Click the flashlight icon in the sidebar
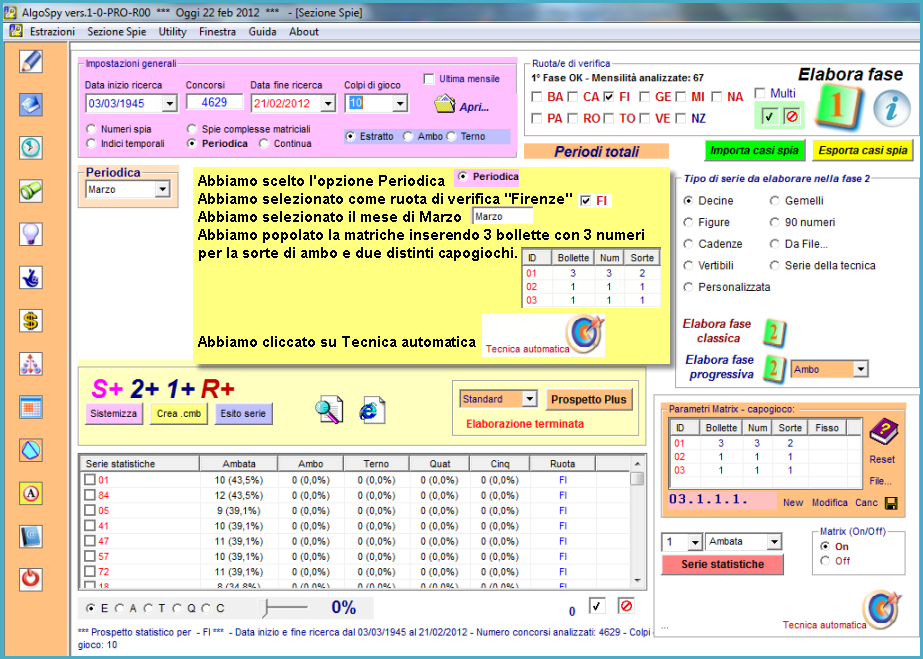 (x=31, y=191)
